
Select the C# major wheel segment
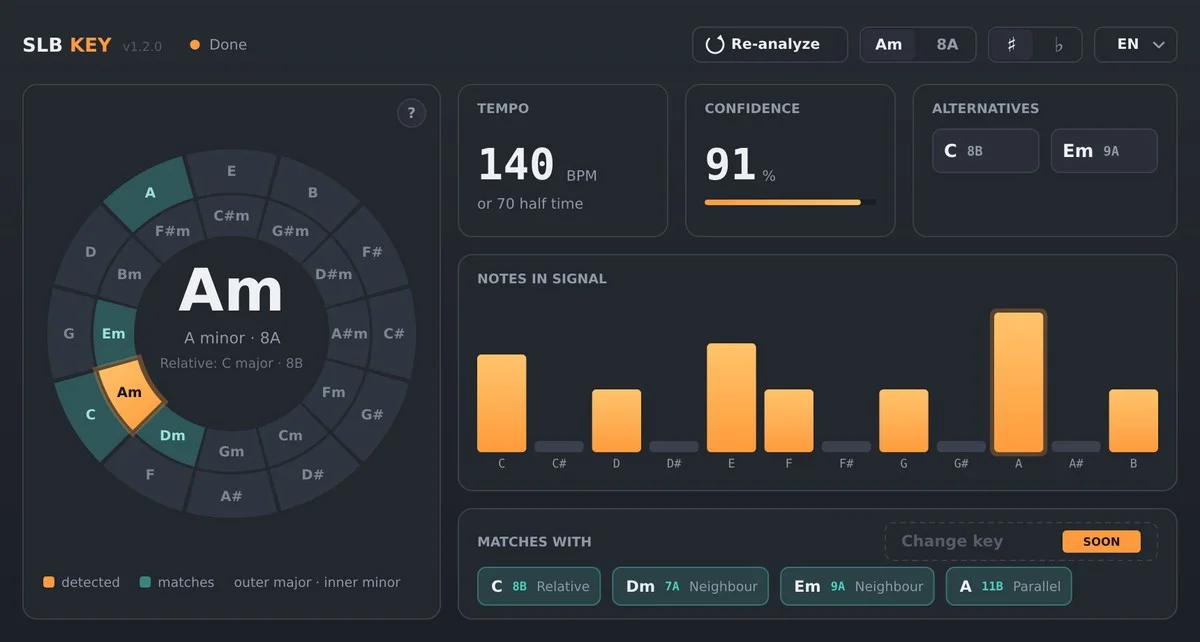pyautogui.click(x=394, y=333)
